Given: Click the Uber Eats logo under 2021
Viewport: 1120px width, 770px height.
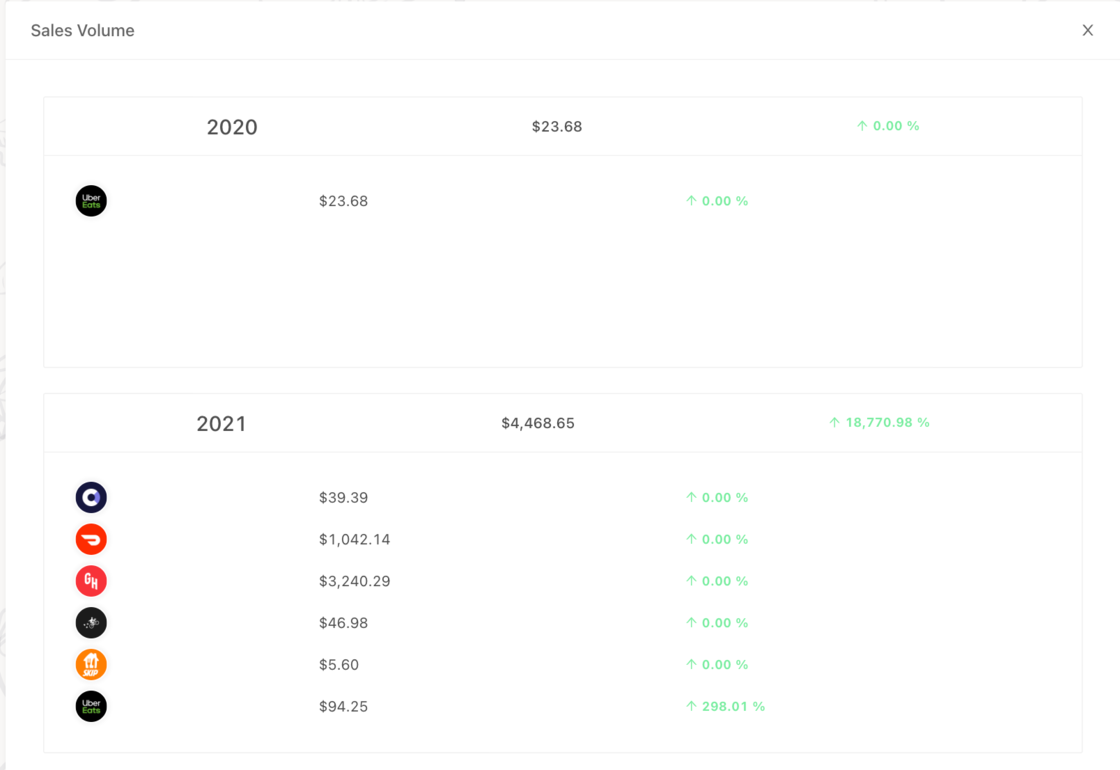Looking at the screenshot, I should pos(91,707).
